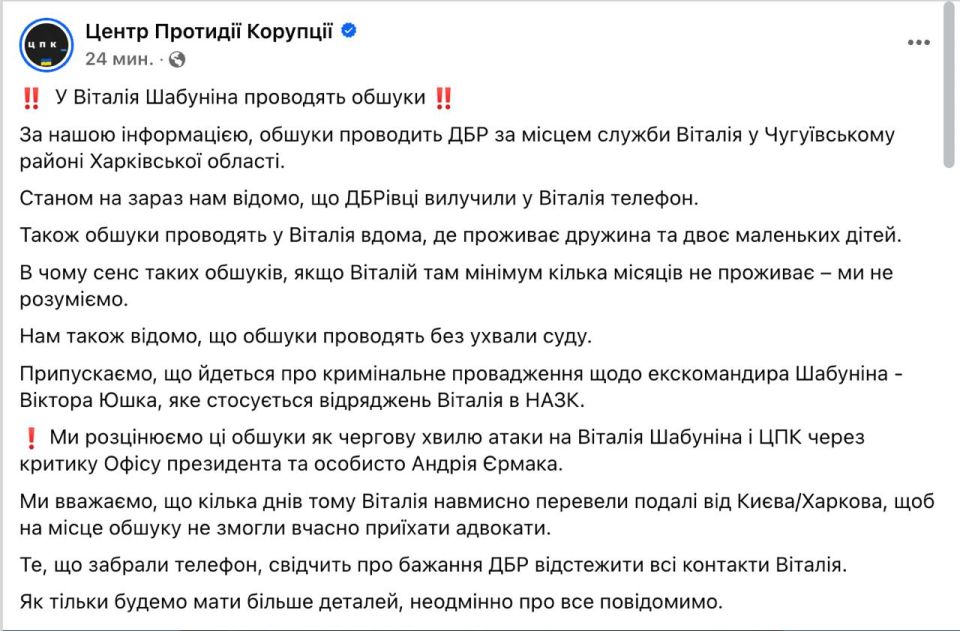The width and height of the screenshot is (960, 631).
Task: Click the vertical scrollbar thumb on the right
Action: (949, 86)
